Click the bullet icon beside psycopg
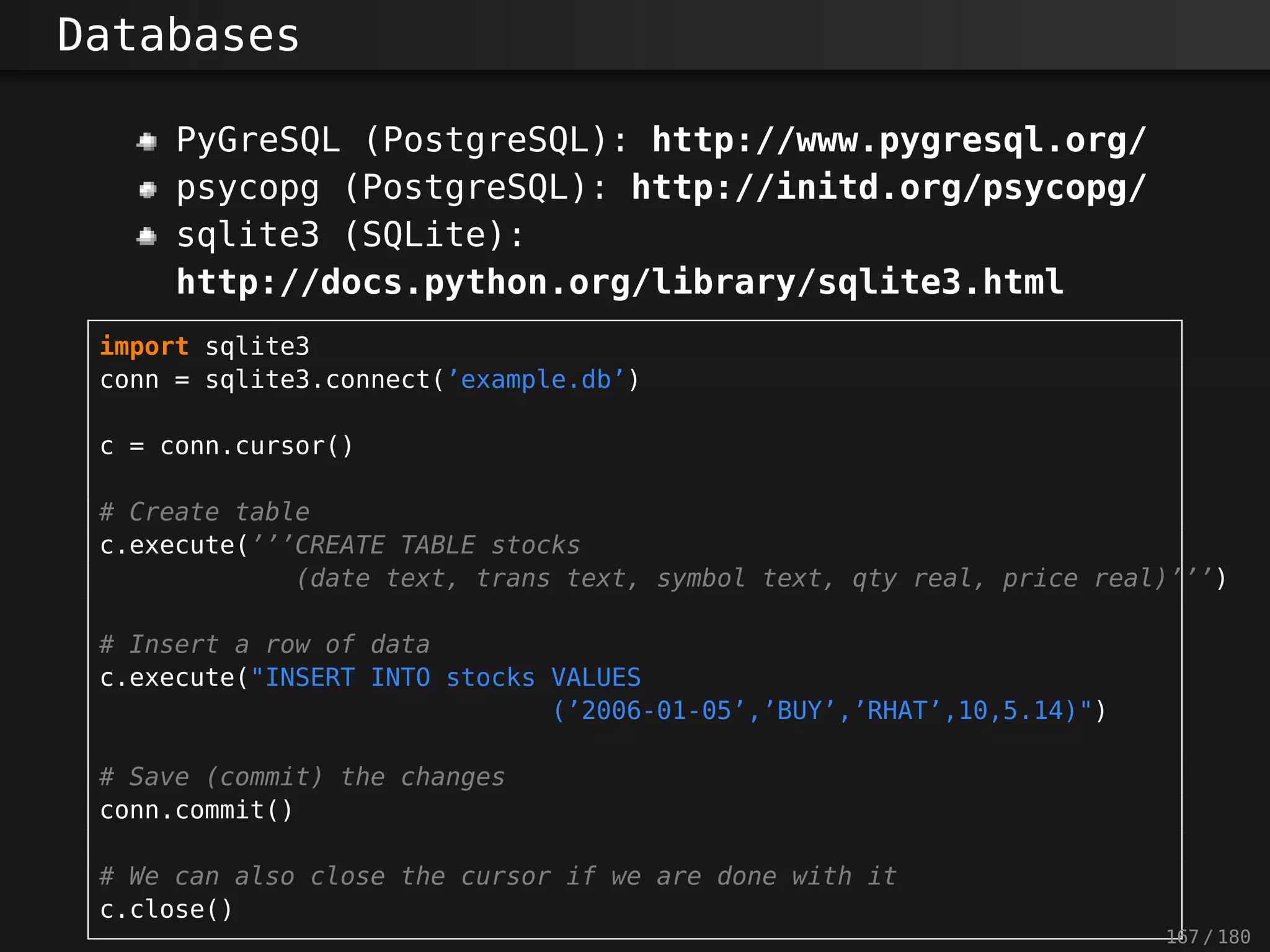 pos(147,190)
